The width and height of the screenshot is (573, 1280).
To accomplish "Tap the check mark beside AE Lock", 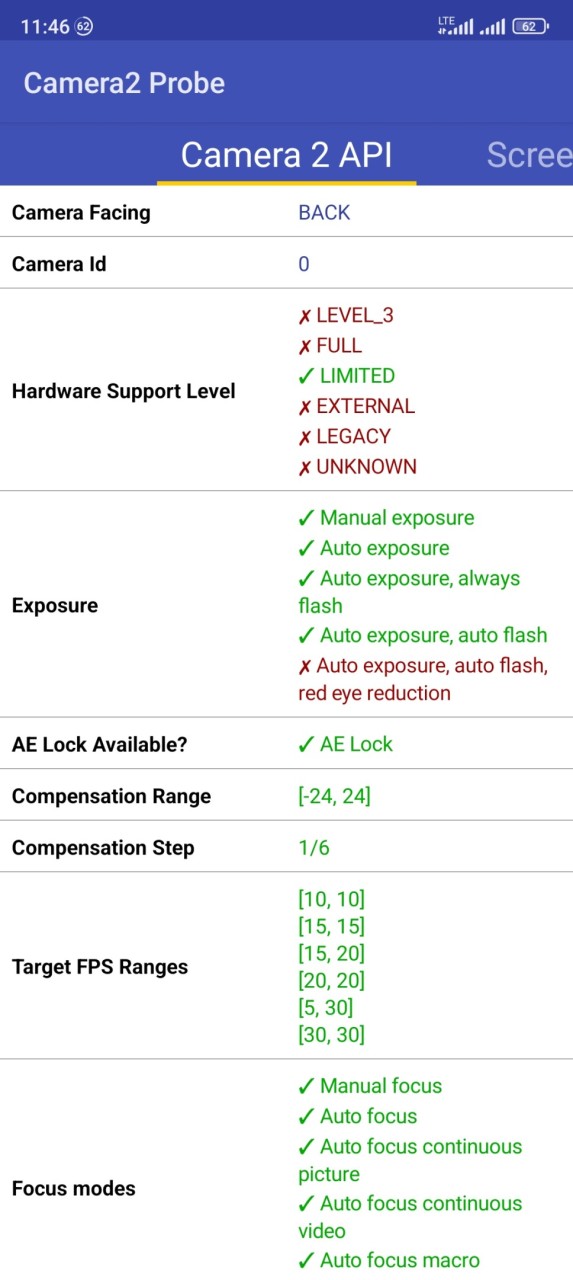I will tap(306, 744).
